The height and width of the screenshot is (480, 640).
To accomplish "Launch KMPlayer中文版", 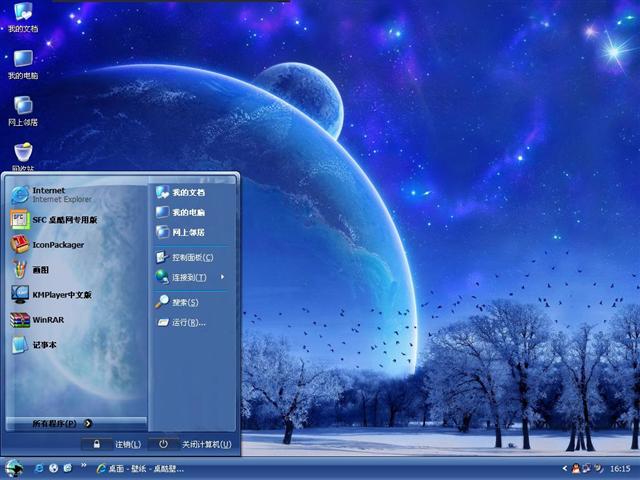I will (51, 294).
